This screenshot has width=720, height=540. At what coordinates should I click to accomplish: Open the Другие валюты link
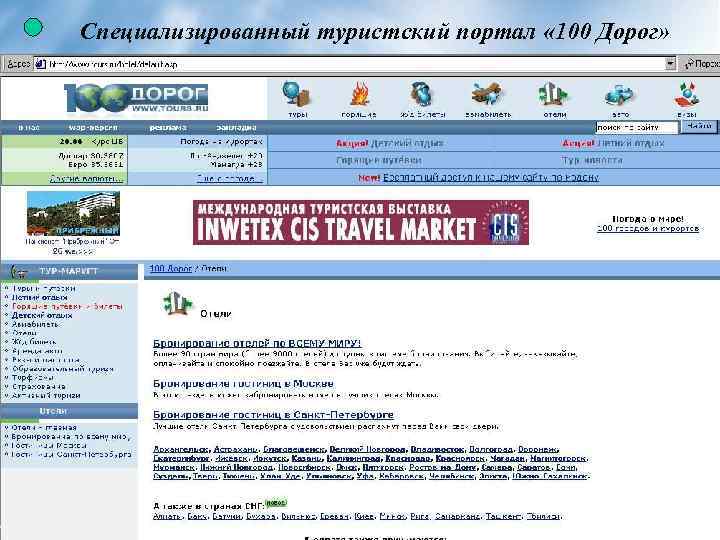pos(86,179)
